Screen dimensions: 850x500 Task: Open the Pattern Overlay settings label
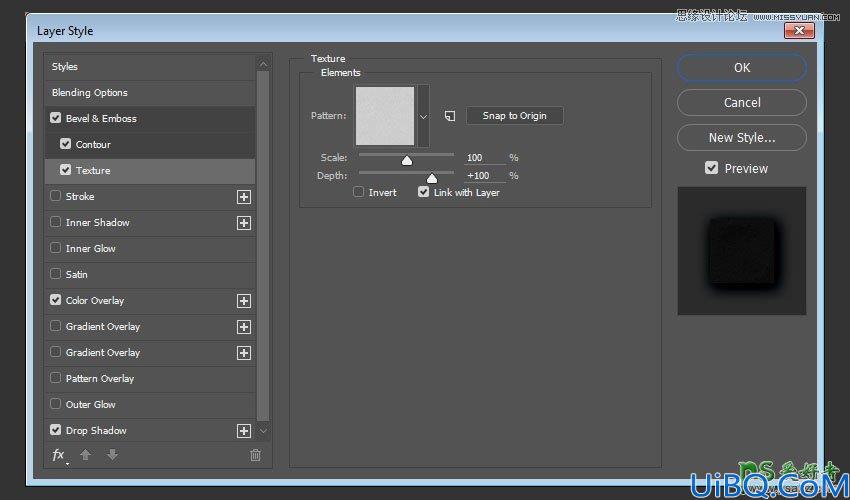click(100, 379)
